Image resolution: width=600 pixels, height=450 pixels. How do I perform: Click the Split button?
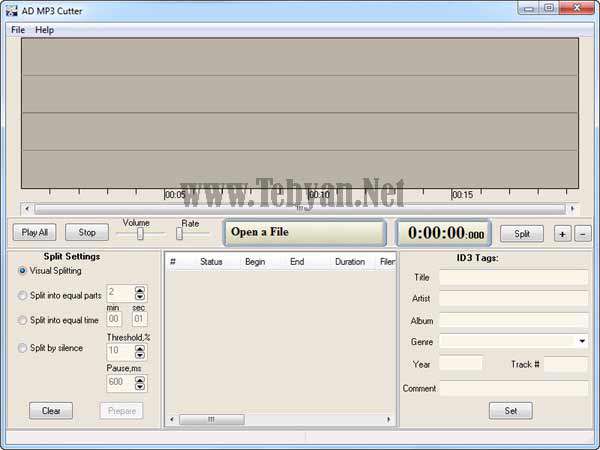pyautogui.click(x=522, y=233)
